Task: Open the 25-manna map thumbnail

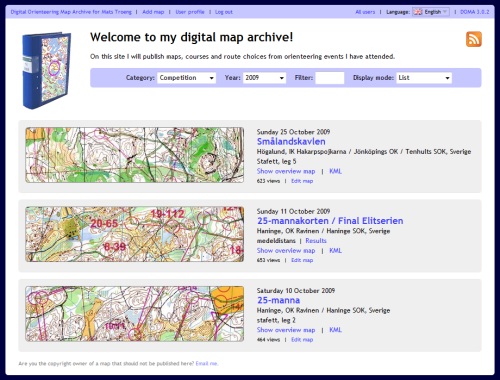Action: [135, 313]
